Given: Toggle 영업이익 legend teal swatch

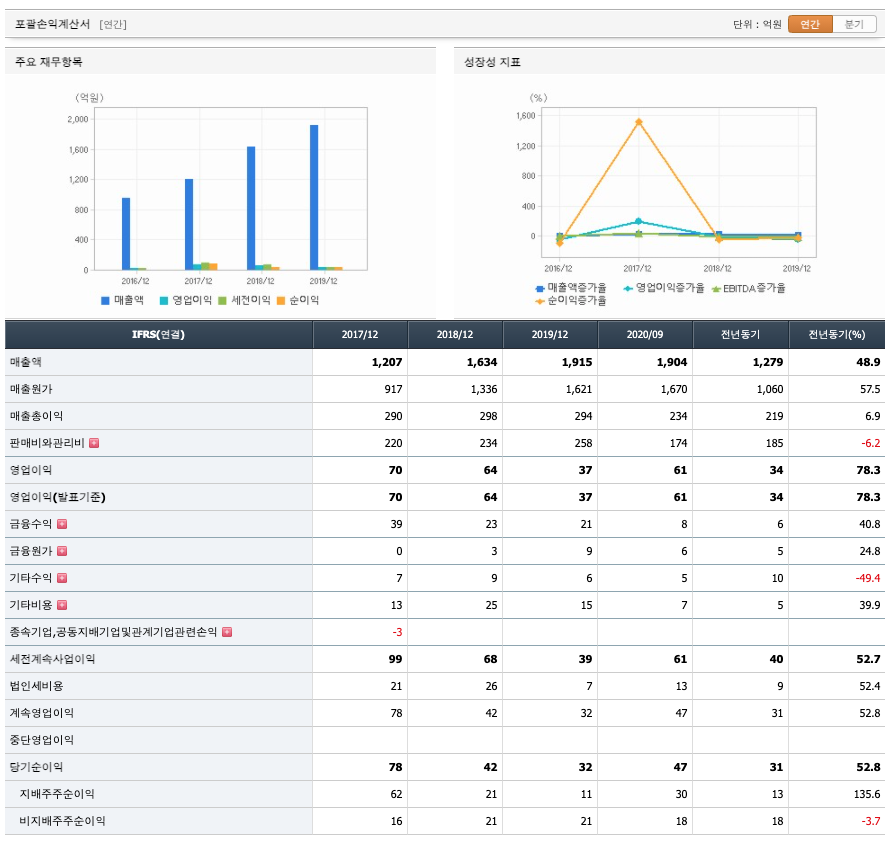Looking at the screenshot, I should pos(163,301).
